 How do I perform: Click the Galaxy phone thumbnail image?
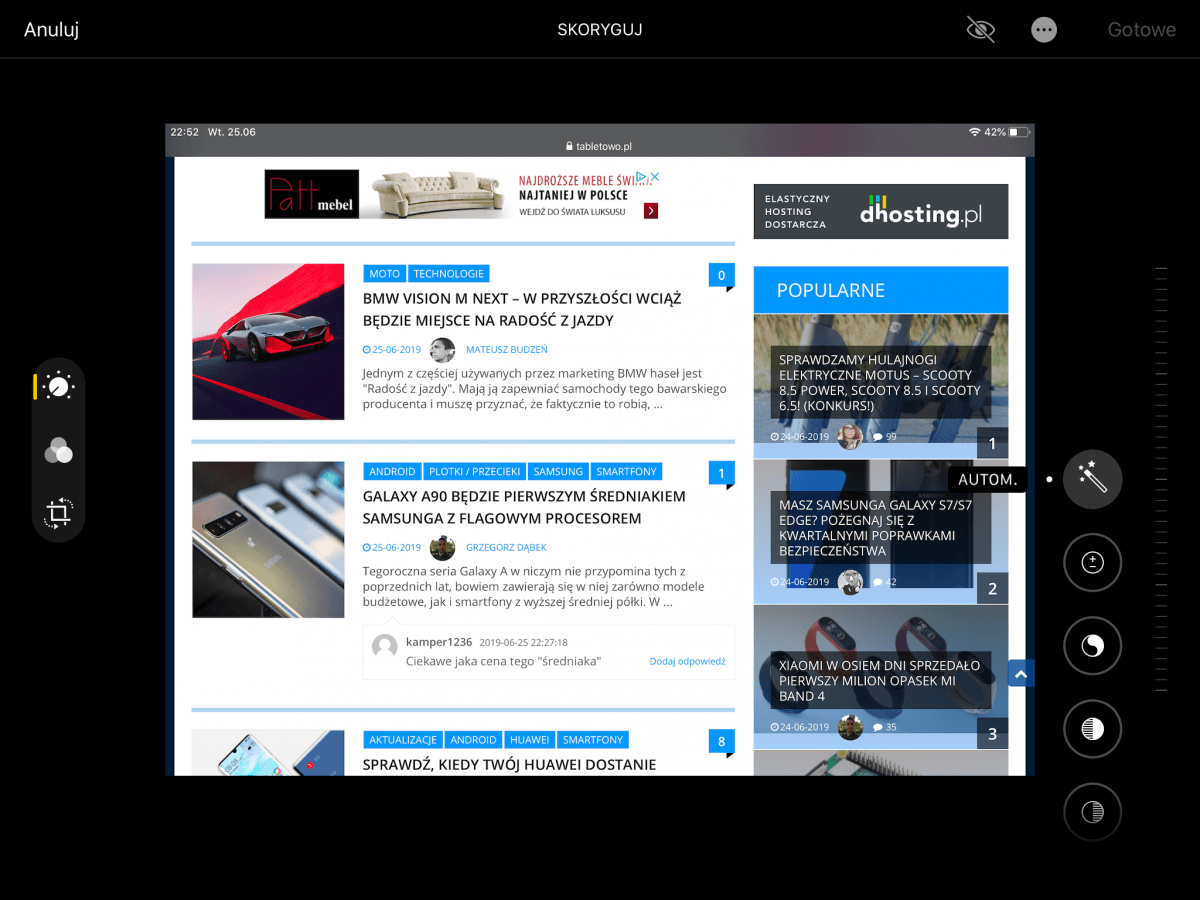268,539
